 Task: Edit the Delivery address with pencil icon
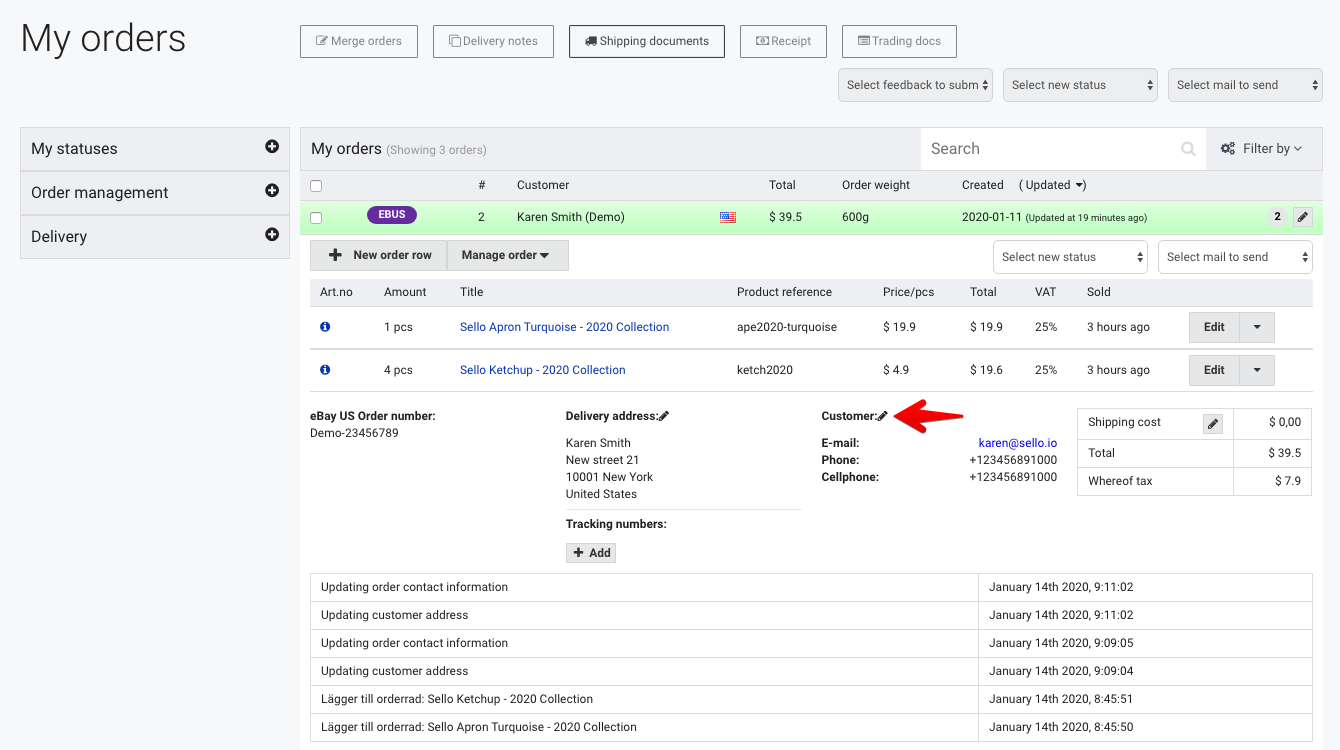coord(664,416)
